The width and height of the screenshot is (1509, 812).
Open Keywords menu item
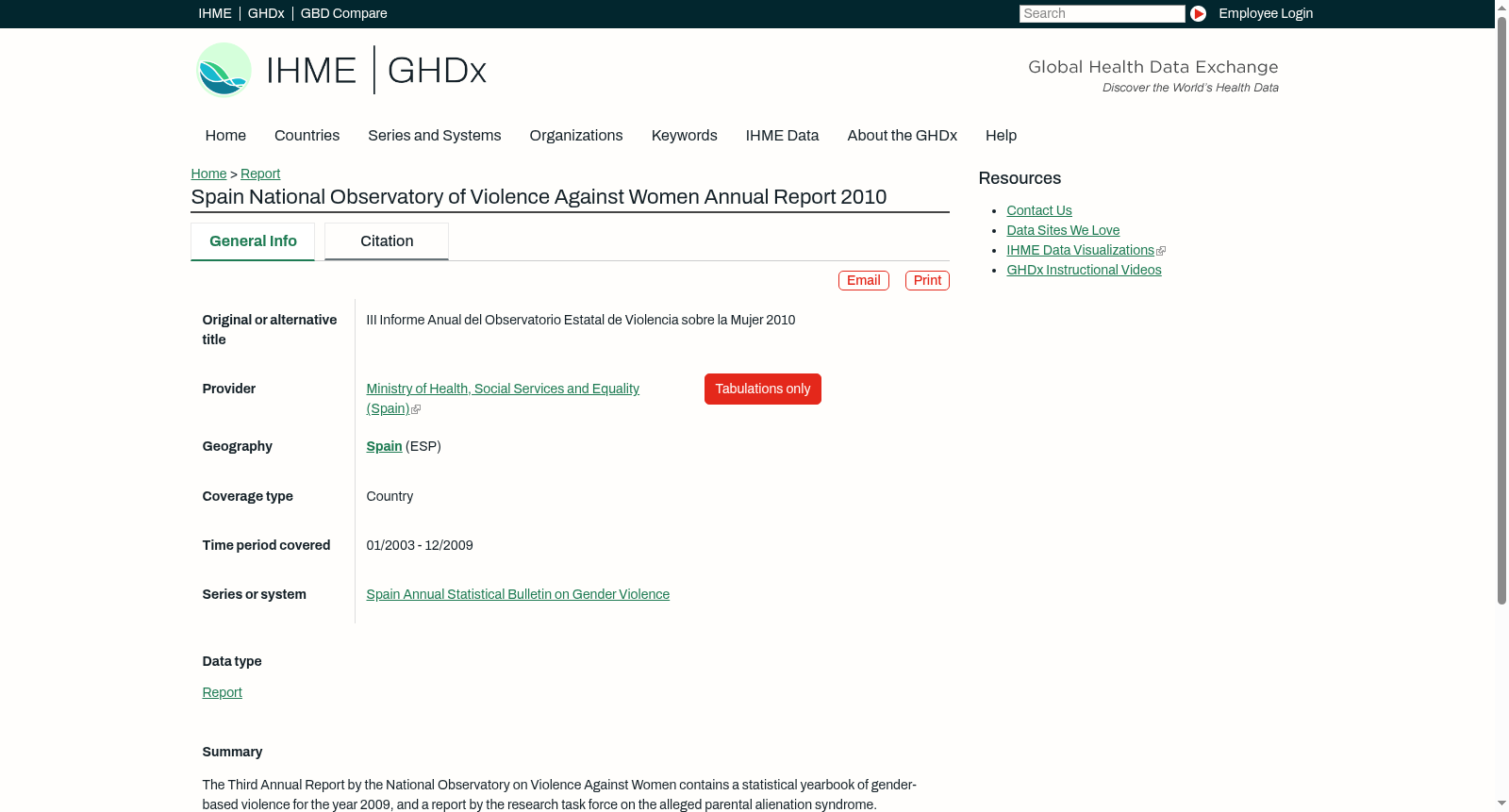tap(685, 136)
